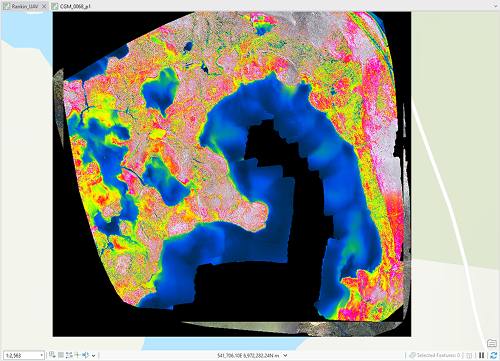
Task: Click the catalog view icon in status bar
Action: coord(469,355)
